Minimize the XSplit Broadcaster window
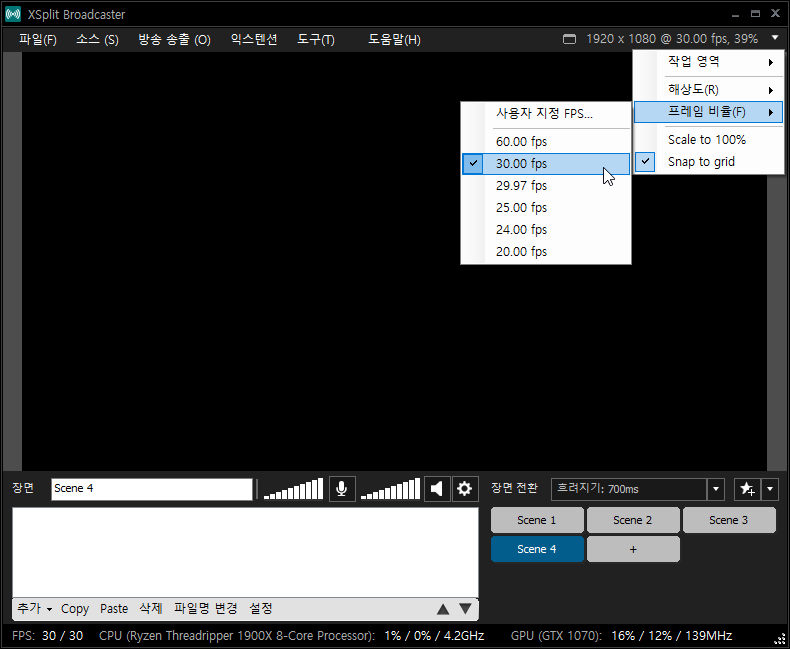This screenshot has width=790, height=649. point(736,14)
